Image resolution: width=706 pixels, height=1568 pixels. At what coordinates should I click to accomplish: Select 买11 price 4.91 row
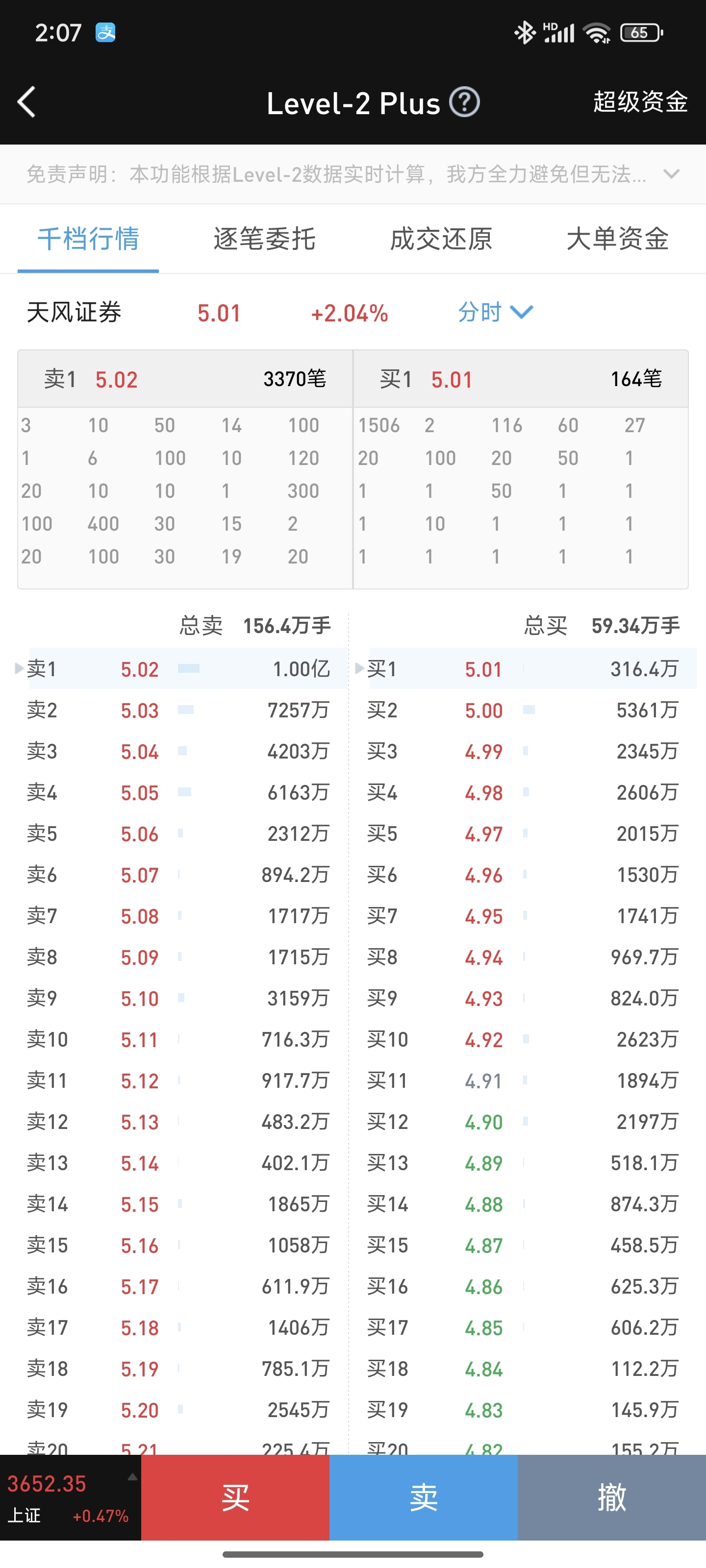[x=524, y=1080]
